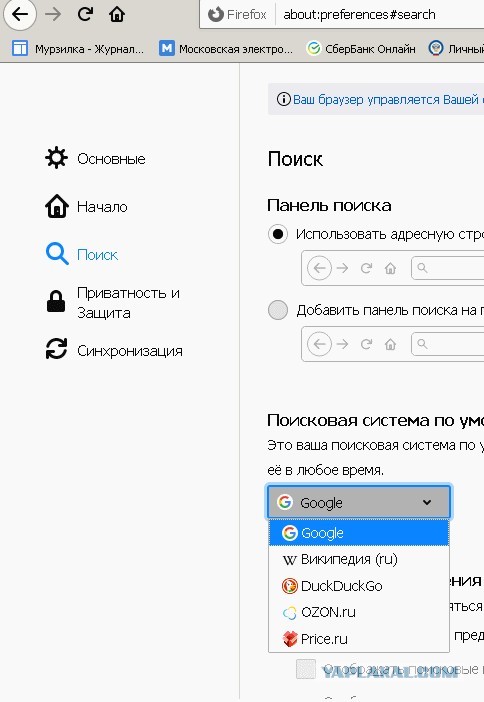
Task: Click the OZON.ru cloud icon
Action: pyautogui.click(x=290, y=612)
